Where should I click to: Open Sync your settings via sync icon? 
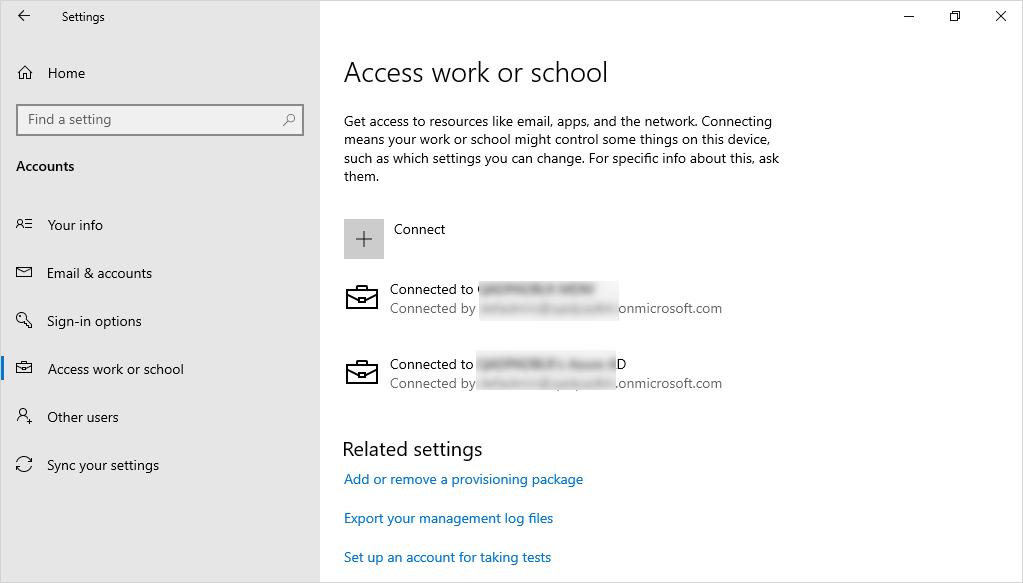click(x=25, y=465)
